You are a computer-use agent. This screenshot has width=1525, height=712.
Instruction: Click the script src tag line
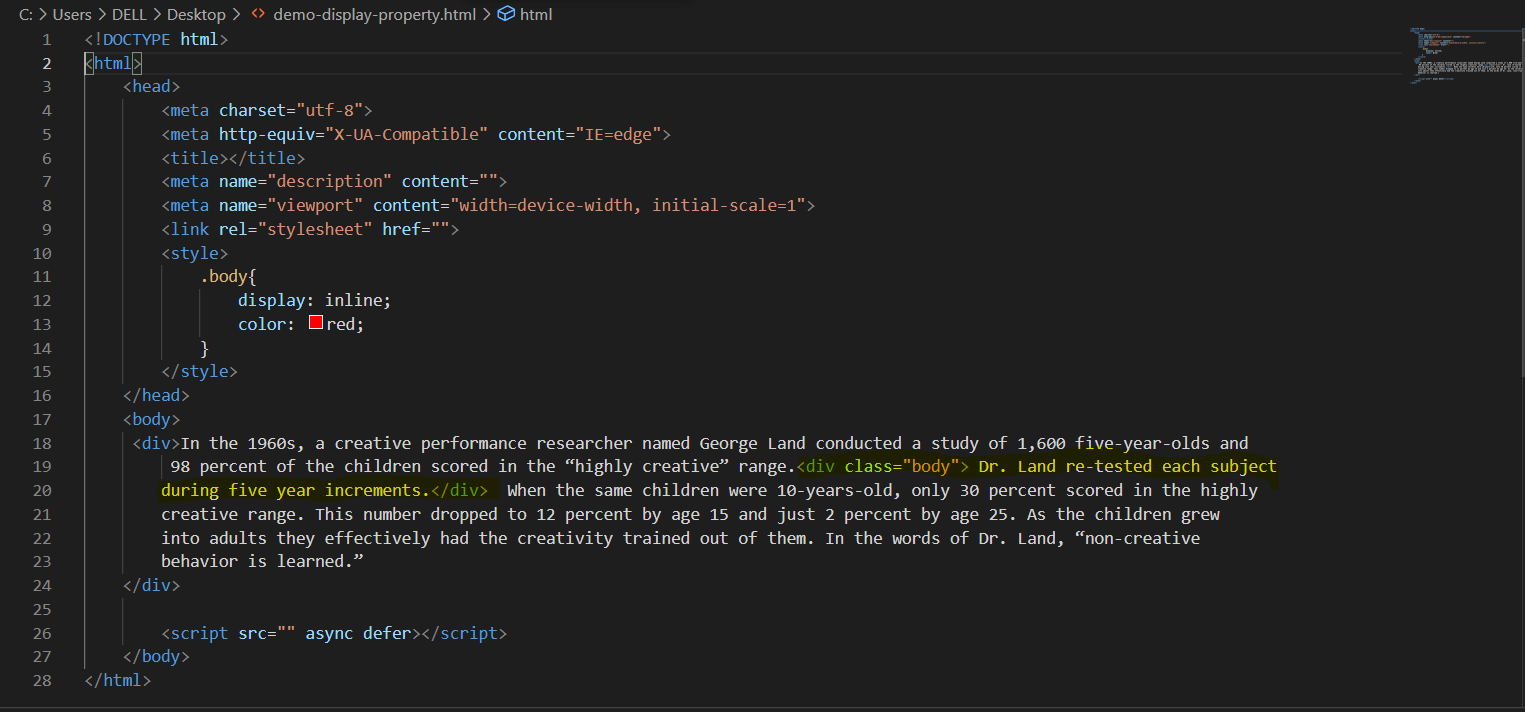pos(333,633)
